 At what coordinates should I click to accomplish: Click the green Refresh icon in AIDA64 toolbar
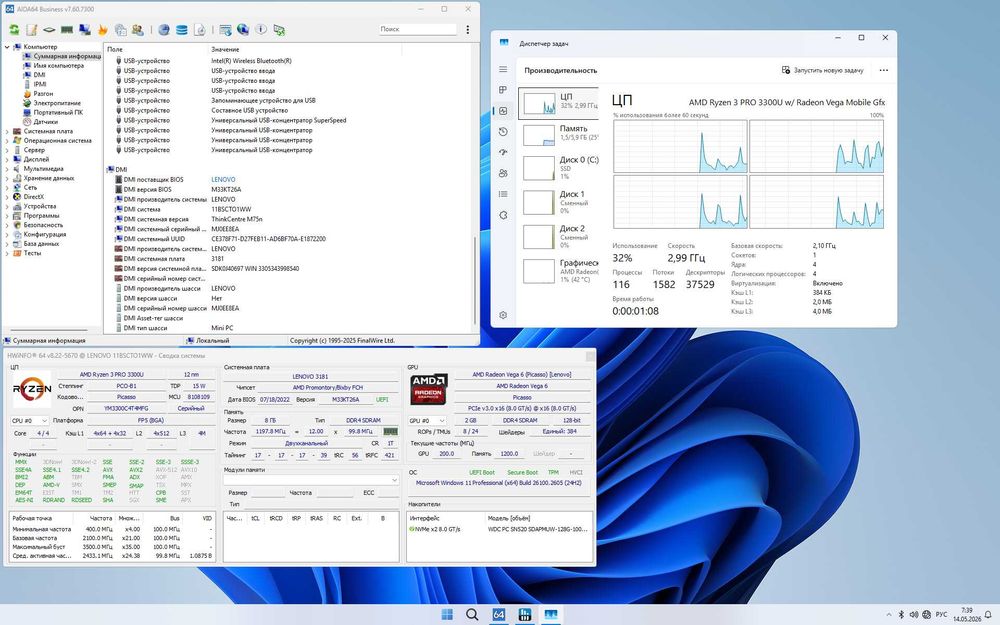pyautogui.click(x=14, y=29)
